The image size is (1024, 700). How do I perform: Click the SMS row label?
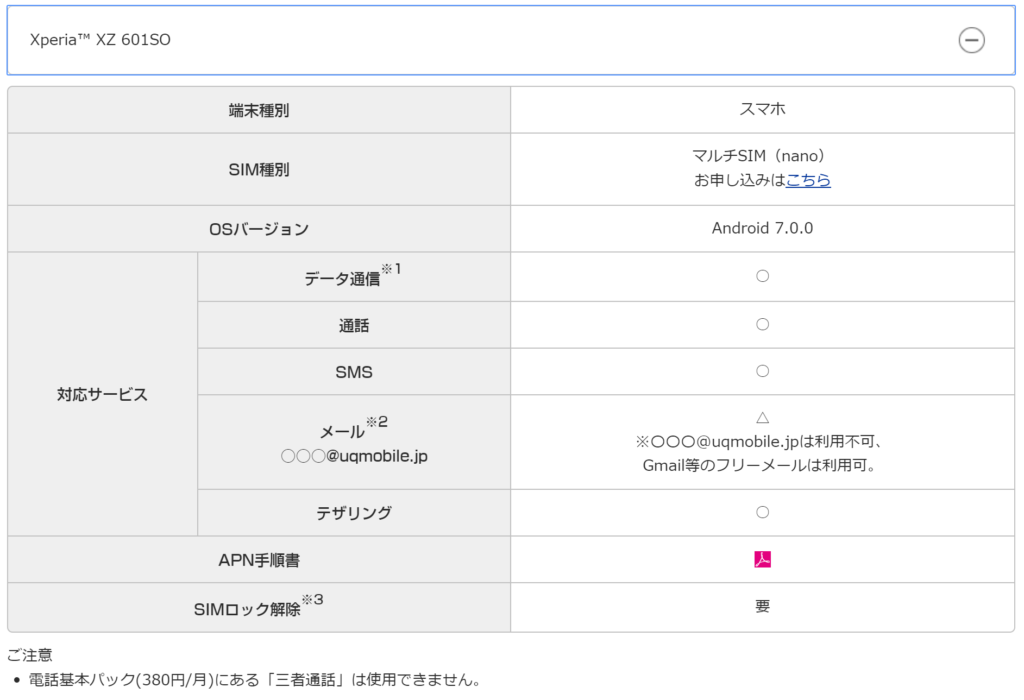(354, 372)
